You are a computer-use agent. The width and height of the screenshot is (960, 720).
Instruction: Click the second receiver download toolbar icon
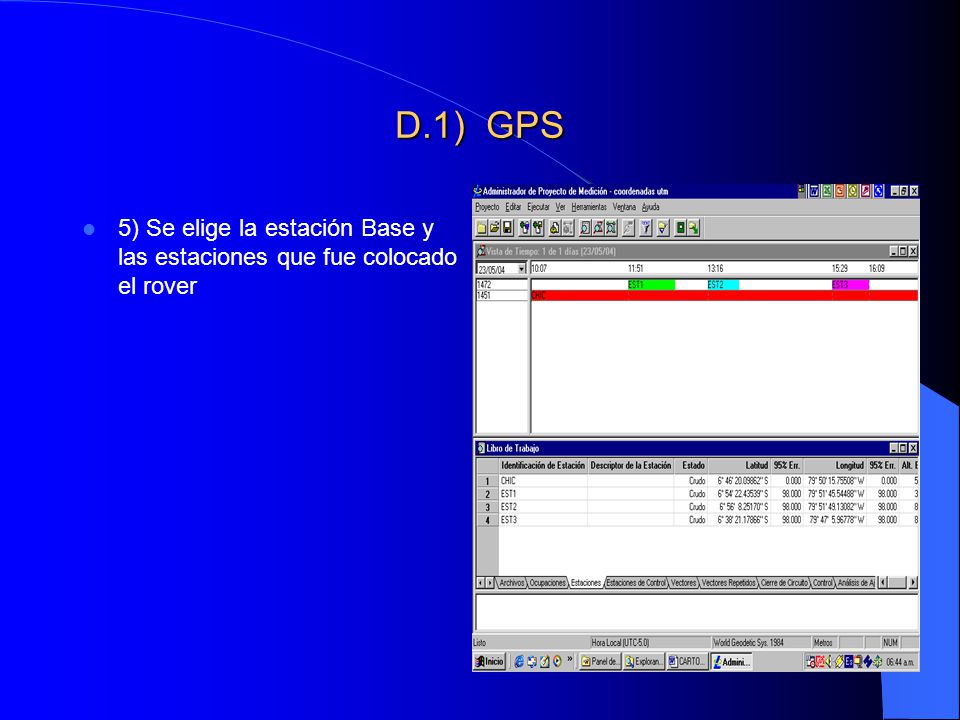[x=538, y=228]
